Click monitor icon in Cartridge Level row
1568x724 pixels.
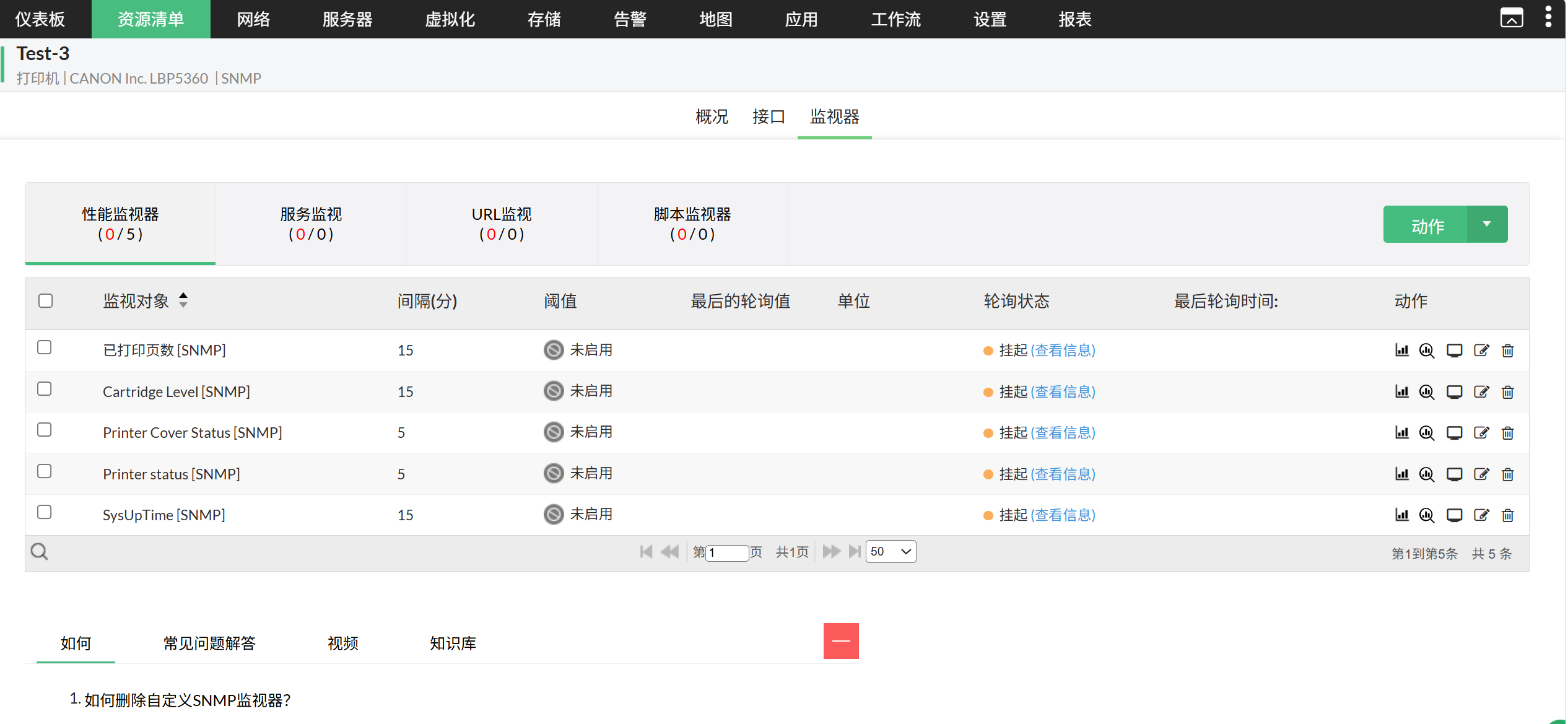click(1454, 391)
